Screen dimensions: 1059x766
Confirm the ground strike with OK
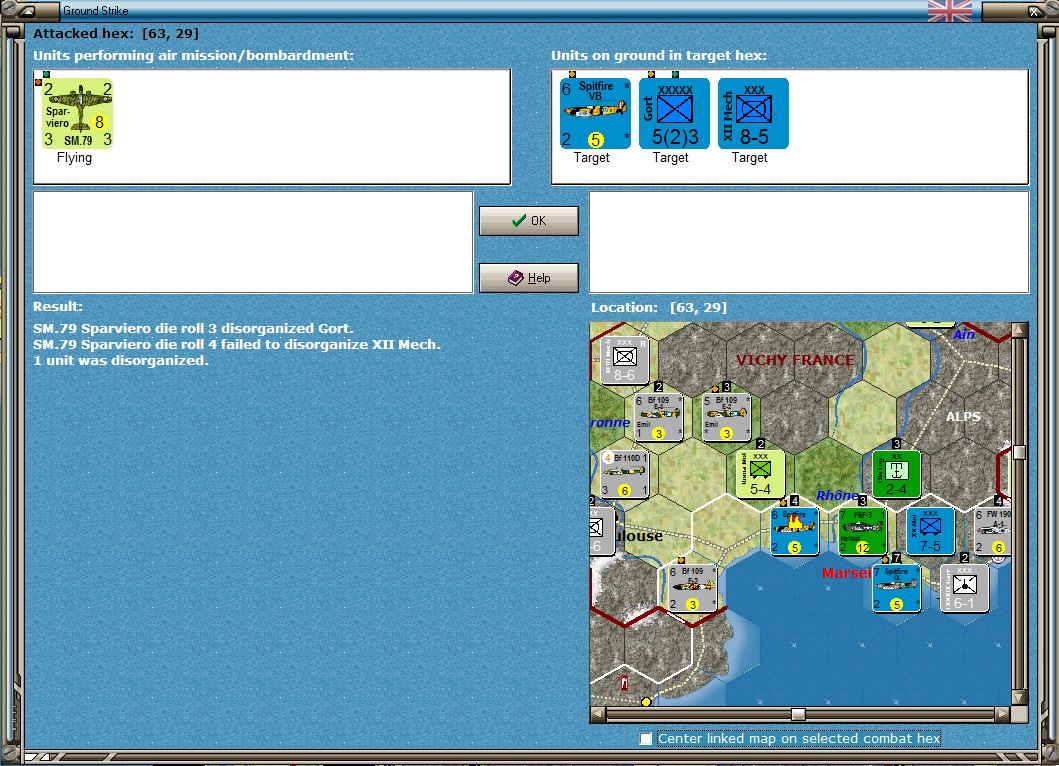click(529, 221)
